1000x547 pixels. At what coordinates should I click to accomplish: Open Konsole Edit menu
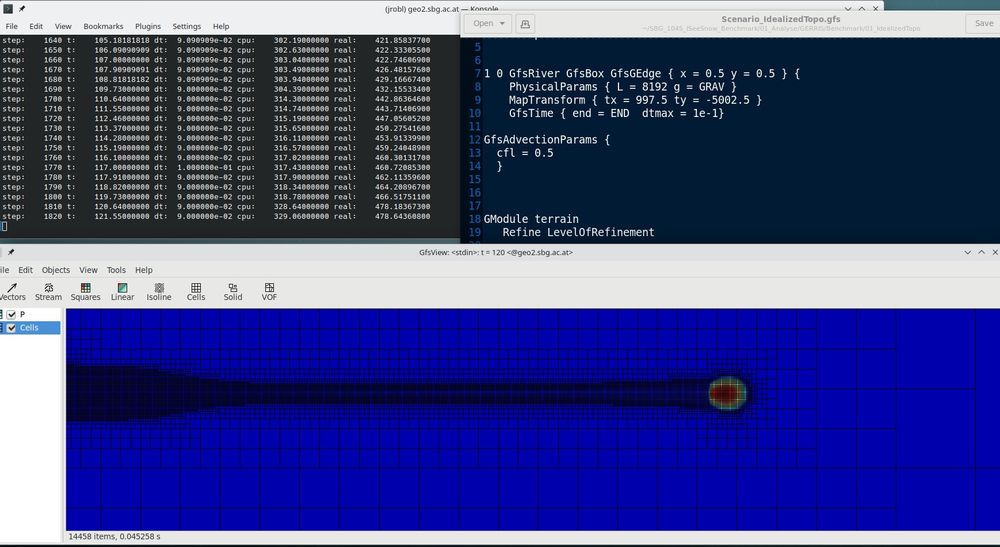pos(36,26)
